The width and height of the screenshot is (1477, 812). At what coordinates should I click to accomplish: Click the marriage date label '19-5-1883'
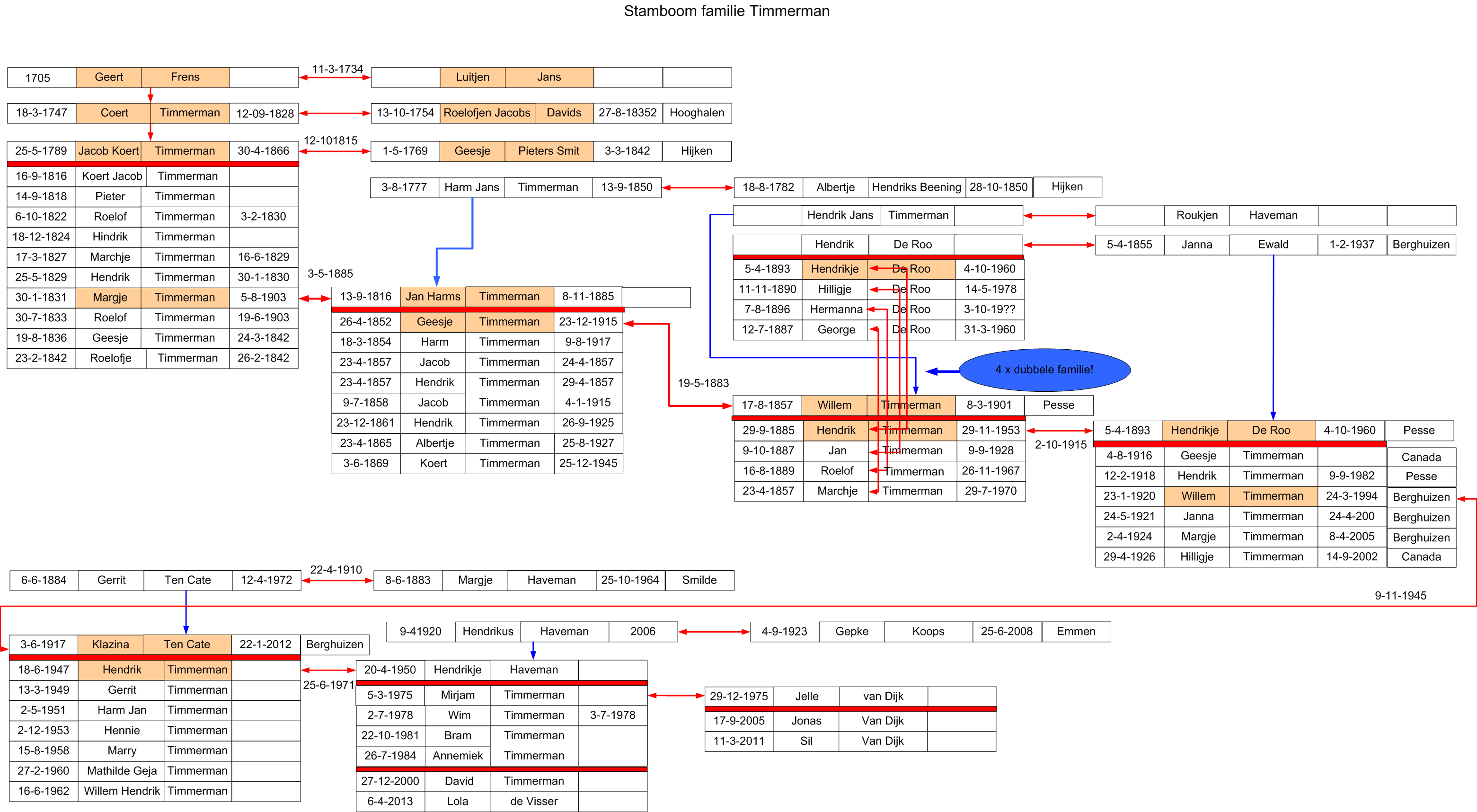tap(703, 383)
